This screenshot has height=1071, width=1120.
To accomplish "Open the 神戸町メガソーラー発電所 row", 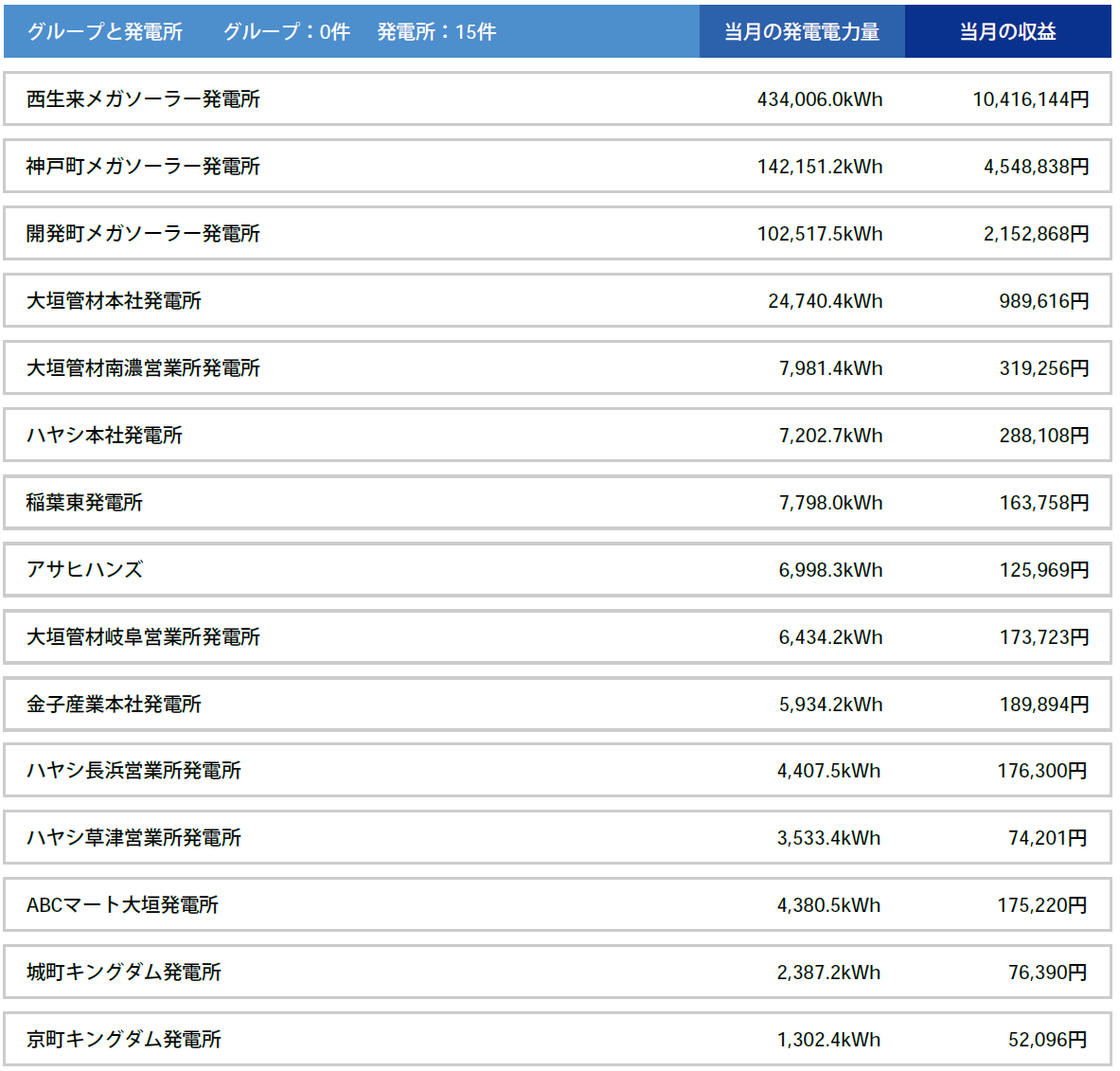I will (x=557, y=166).
